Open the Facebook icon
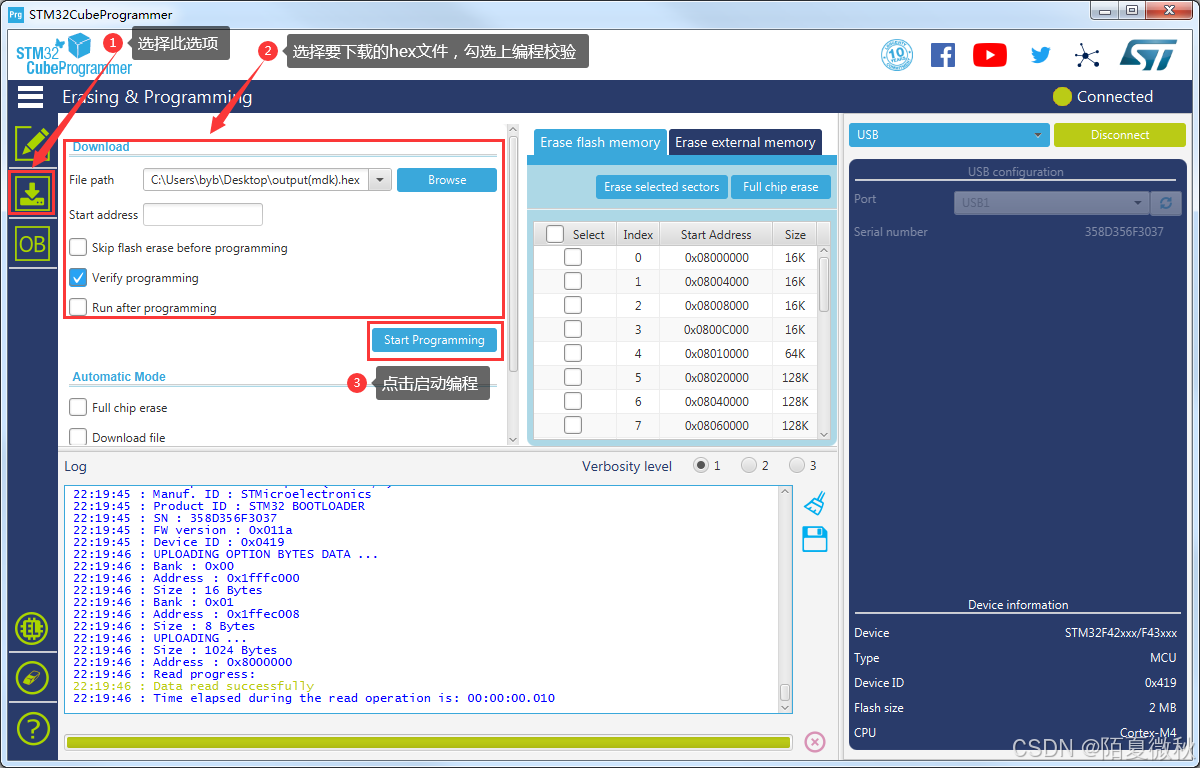 (x=943, y=55)
